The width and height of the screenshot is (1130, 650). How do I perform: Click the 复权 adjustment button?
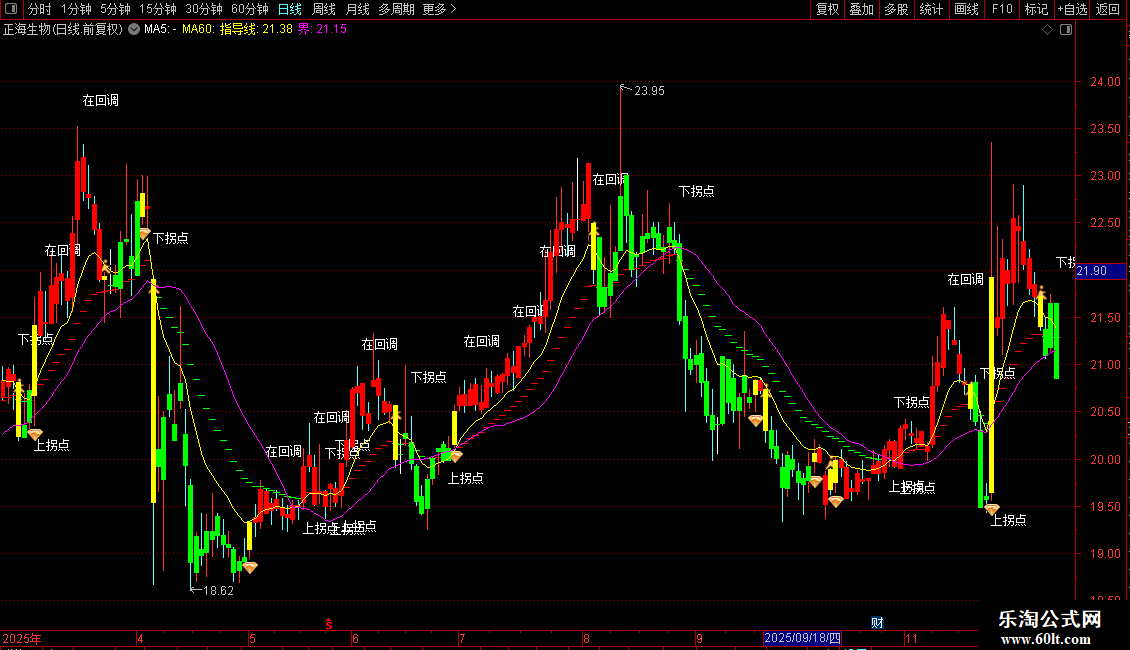pos(827,9)
